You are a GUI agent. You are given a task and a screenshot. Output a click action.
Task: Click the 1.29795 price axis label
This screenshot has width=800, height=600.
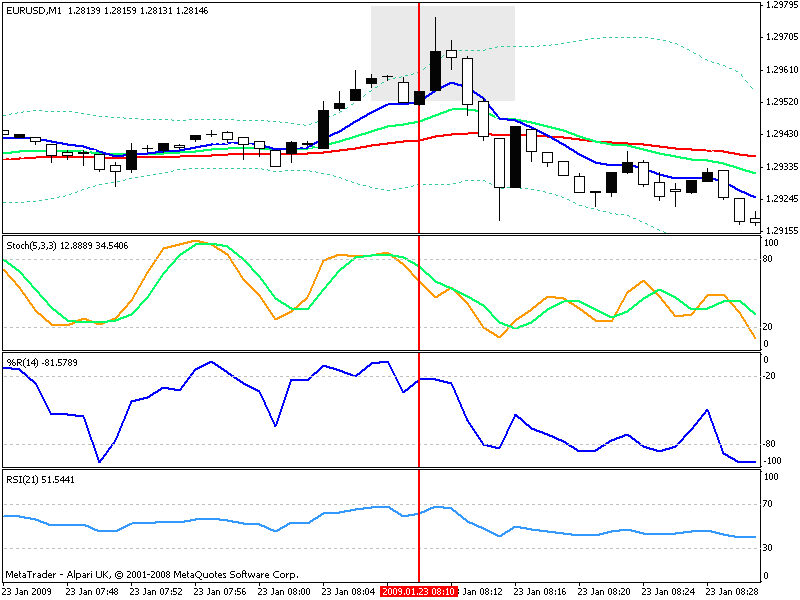[x=780, y=5]
